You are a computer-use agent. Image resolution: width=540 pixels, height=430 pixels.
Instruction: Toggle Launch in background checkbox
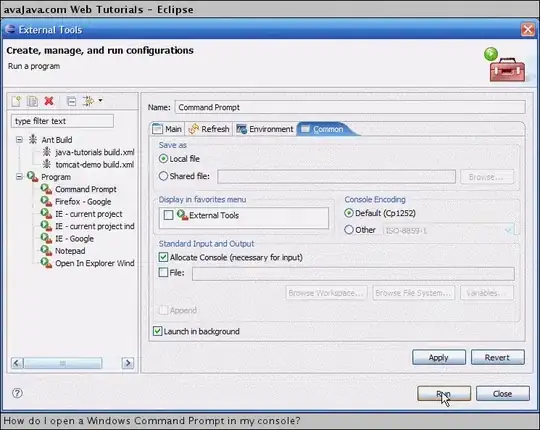157,331
